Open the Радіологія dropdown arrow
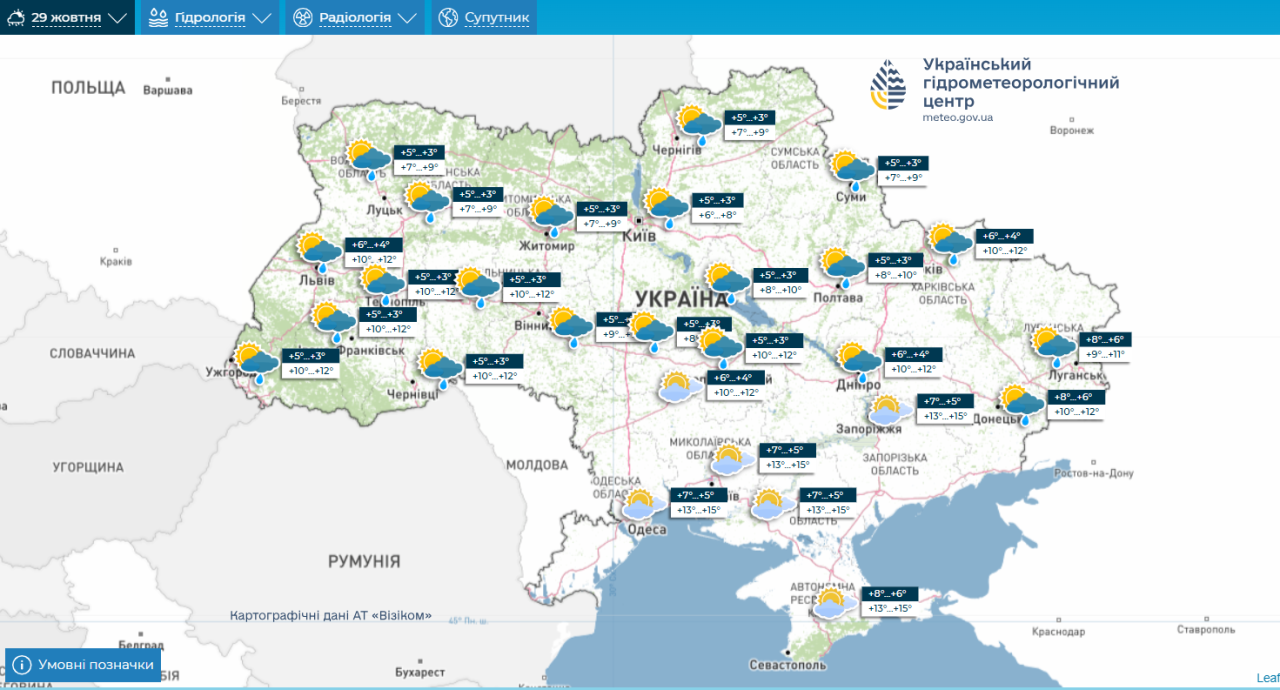Screen dimensions: 1280x690 [406, 17]
